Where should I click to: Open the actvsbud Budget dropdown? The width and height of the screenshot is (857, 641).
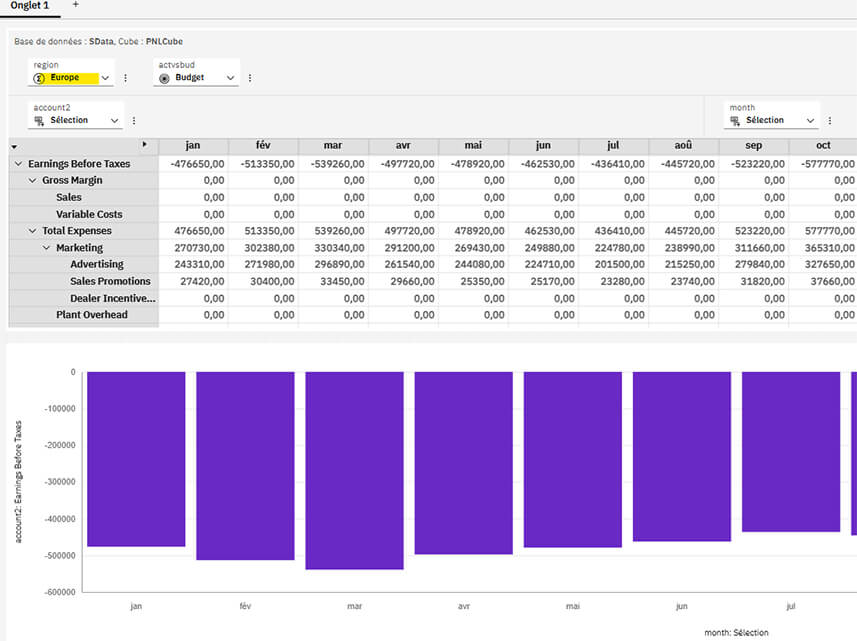[230, 78]
